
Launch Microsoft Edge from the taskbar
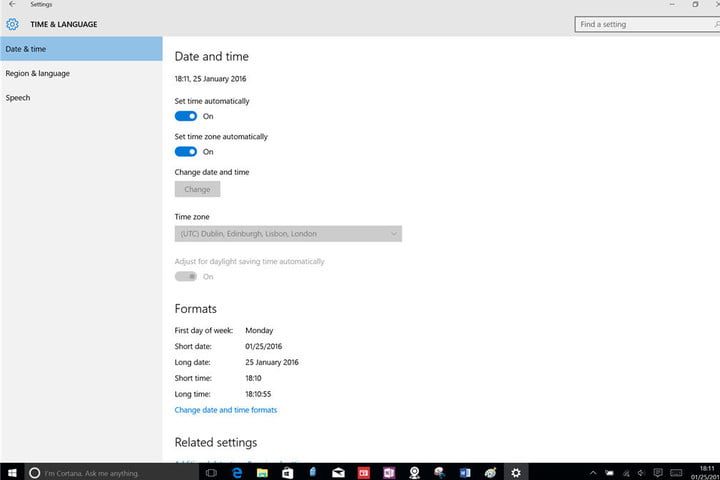pos(237,473)
